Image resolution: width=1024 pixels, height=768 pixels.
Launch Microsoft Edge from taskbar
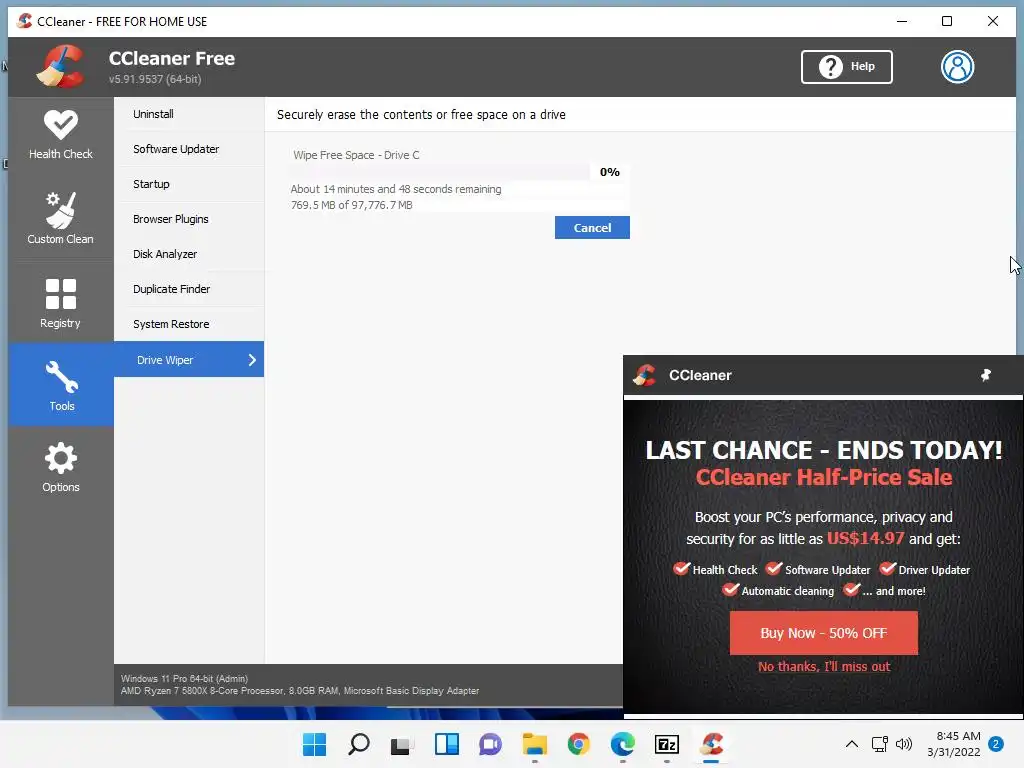(x=622, y=744)
